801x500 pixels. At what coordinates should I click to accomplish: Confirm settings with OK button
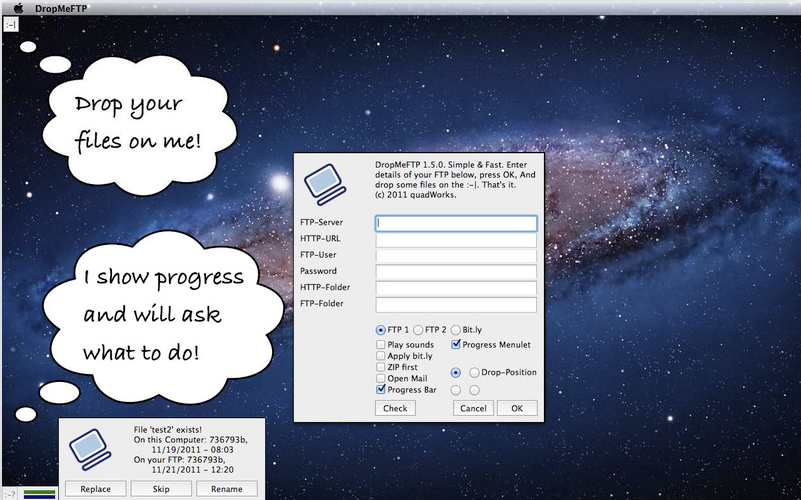click(x=517, y=408)
